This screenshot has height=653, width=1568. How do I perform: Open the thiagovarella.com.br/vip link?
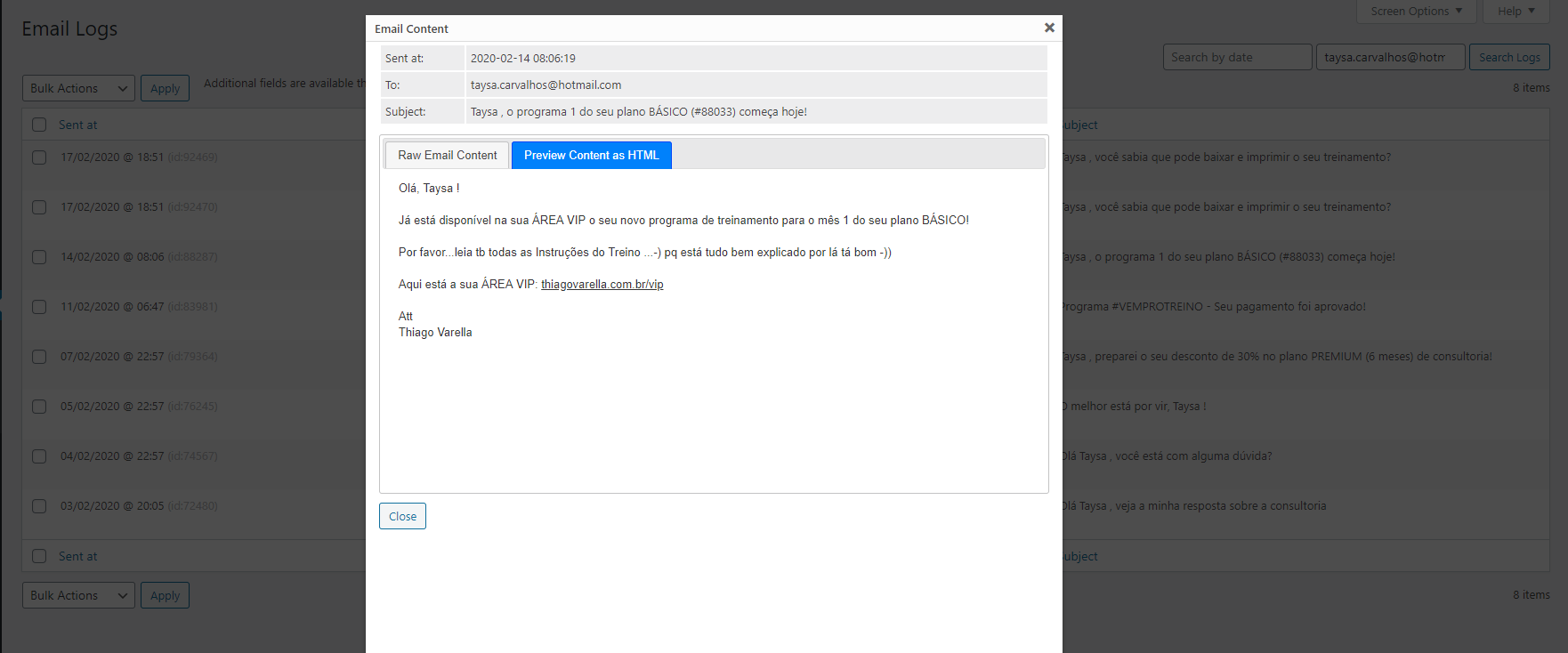(602, 285)
